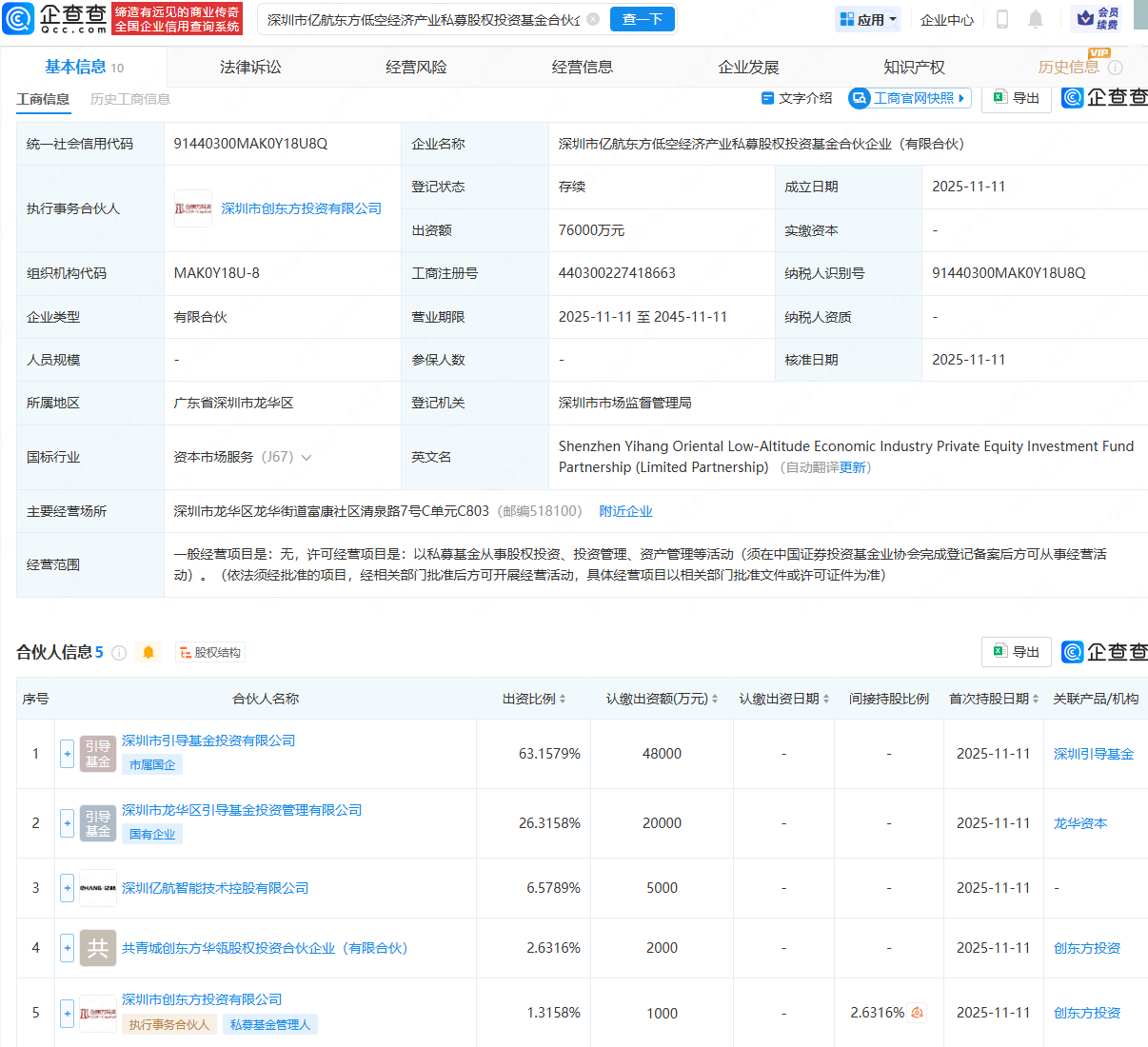The image size is (1148, 1047).
Task: Expand row 3 partner 深圳亿航智能技术控股有限公司
Action: [67, 888]
